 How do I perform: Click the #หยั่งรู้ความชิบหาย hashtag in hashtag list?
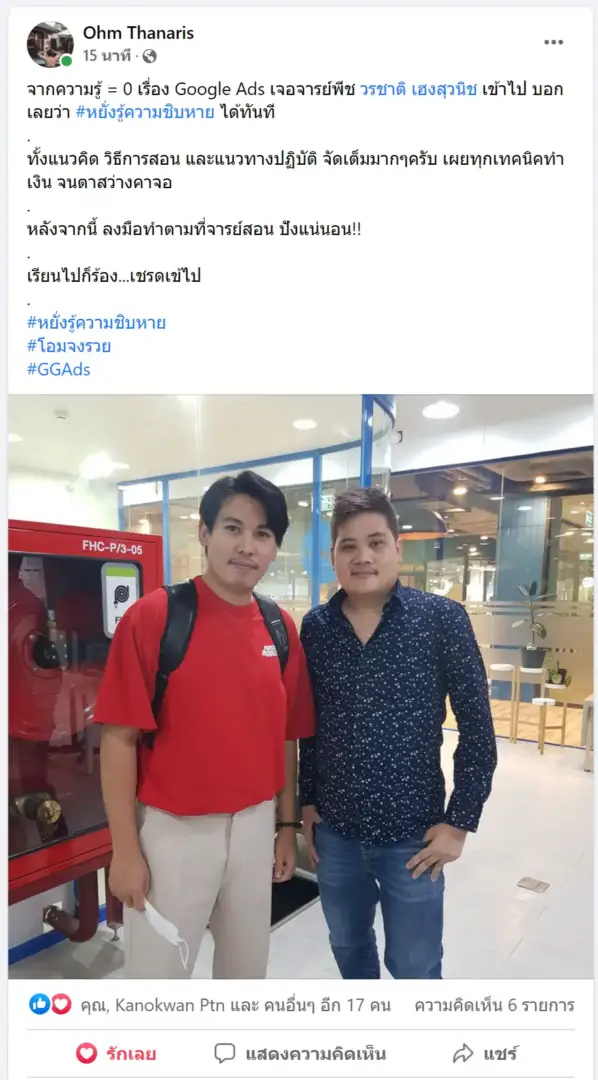tap(96, 322)
